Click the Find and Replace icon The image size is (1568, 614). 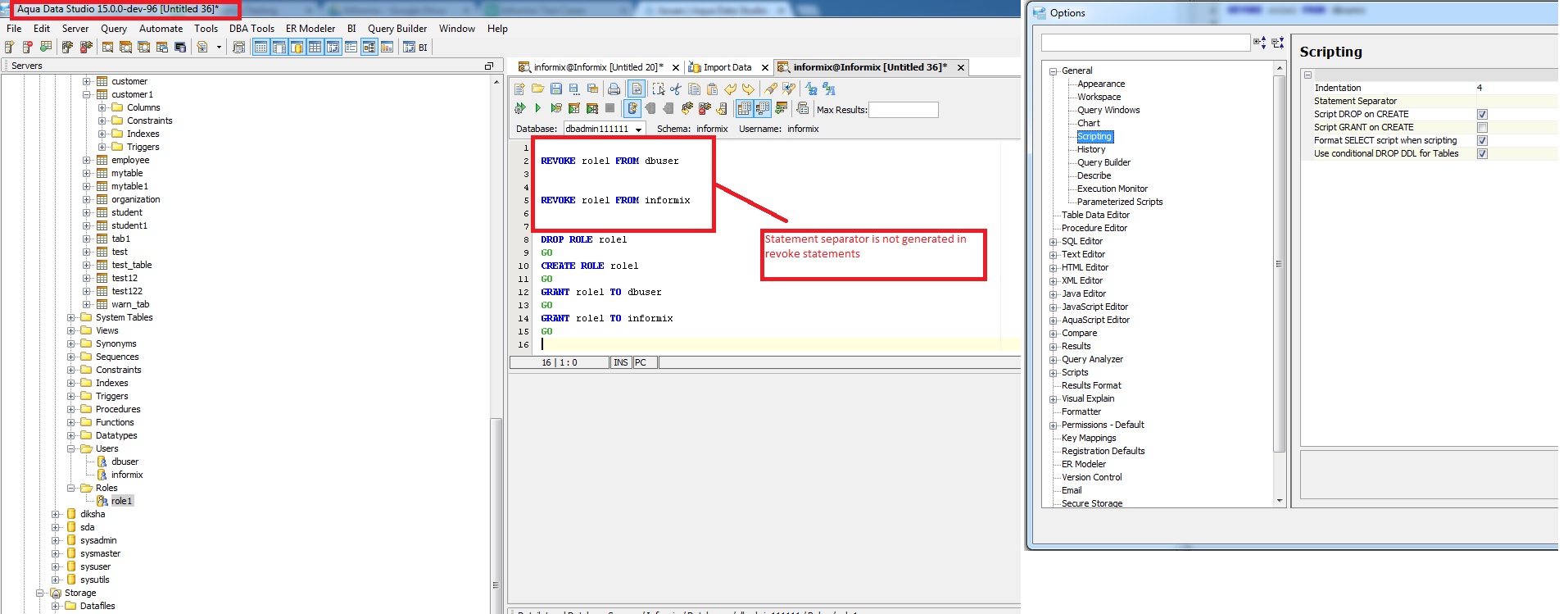(789, 89)
